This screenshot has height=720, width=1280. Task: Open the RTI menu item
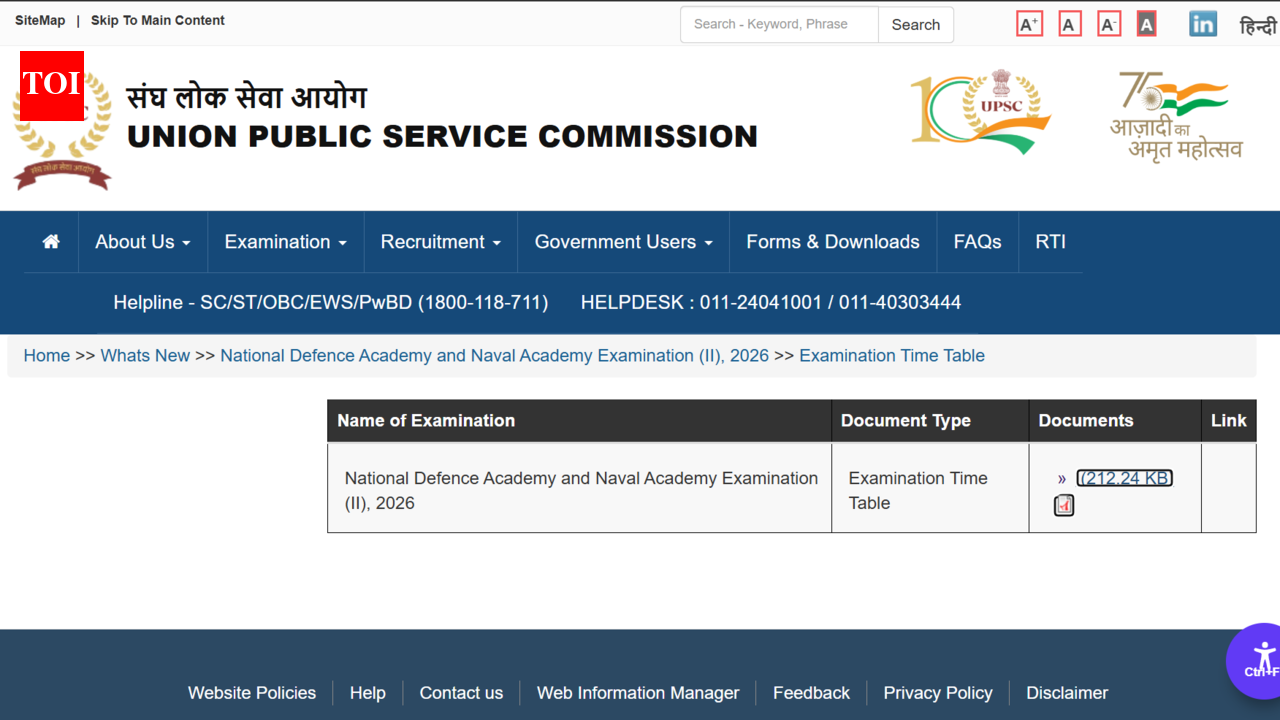click(1050, 242)
